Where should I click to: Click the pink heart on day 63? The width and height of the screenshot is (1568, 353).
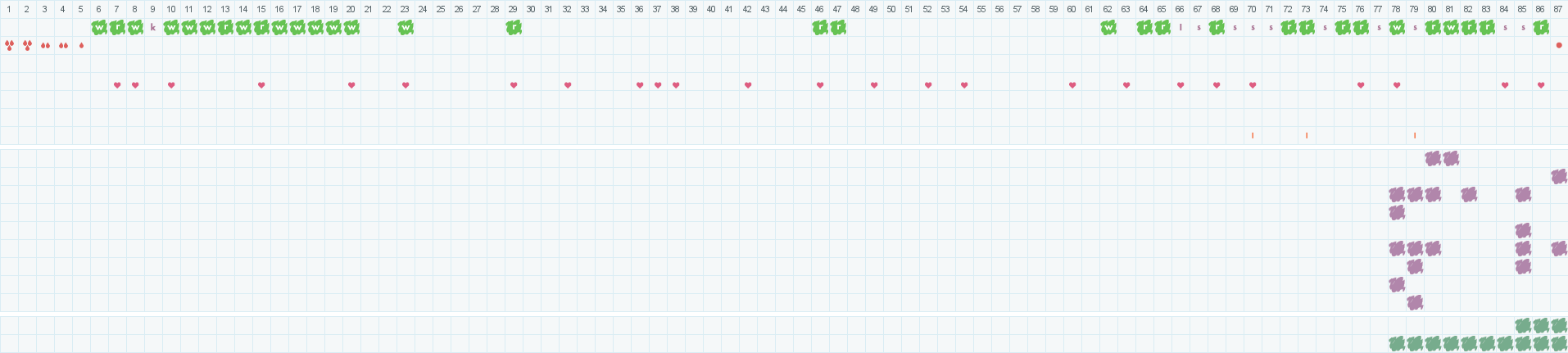pos(1126,85)
